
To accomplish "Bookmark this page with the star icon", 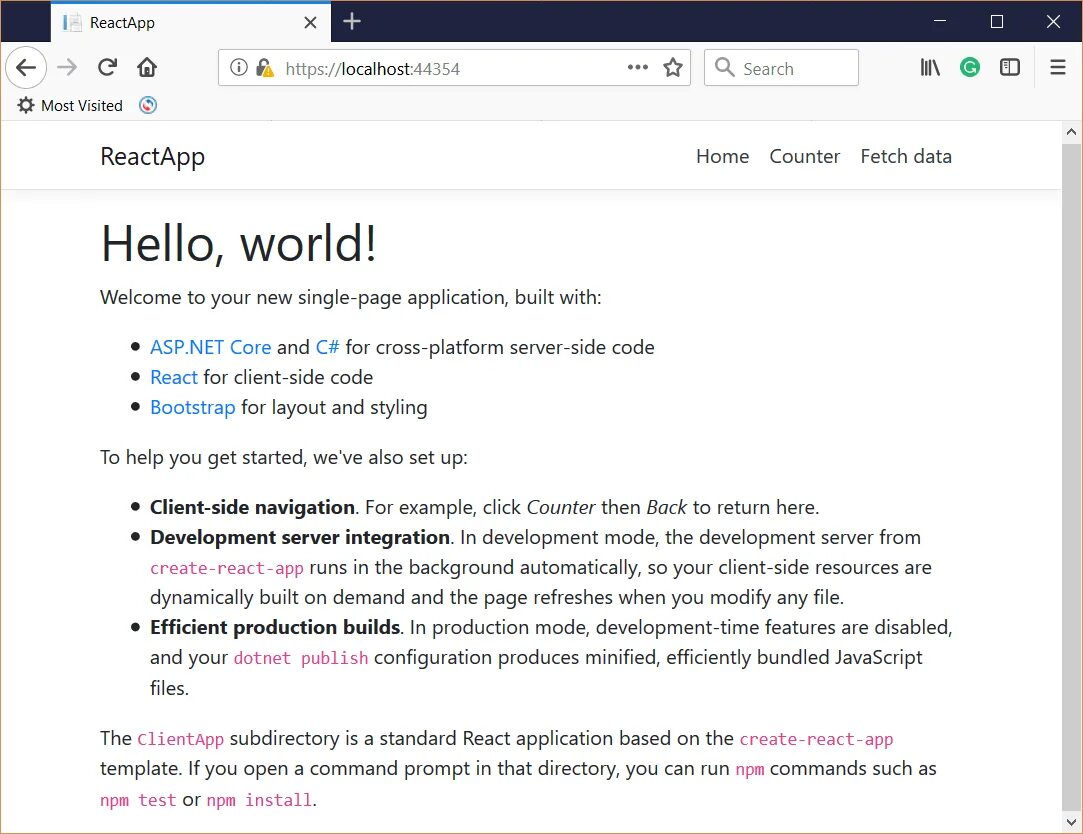I will tap(673, 68).
